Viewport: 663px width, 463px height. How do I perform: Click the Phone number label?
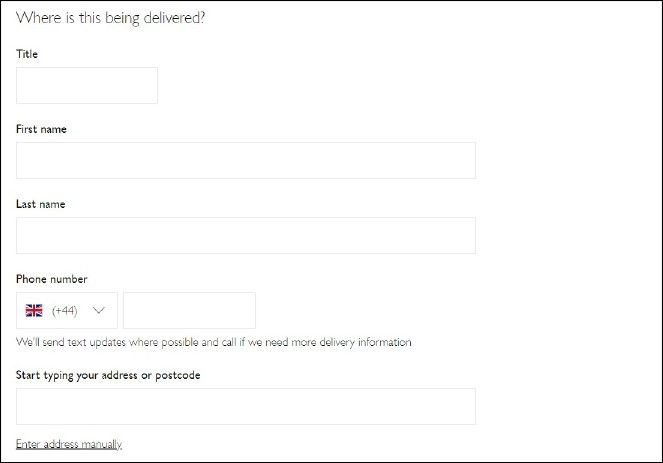coord(52,279)
